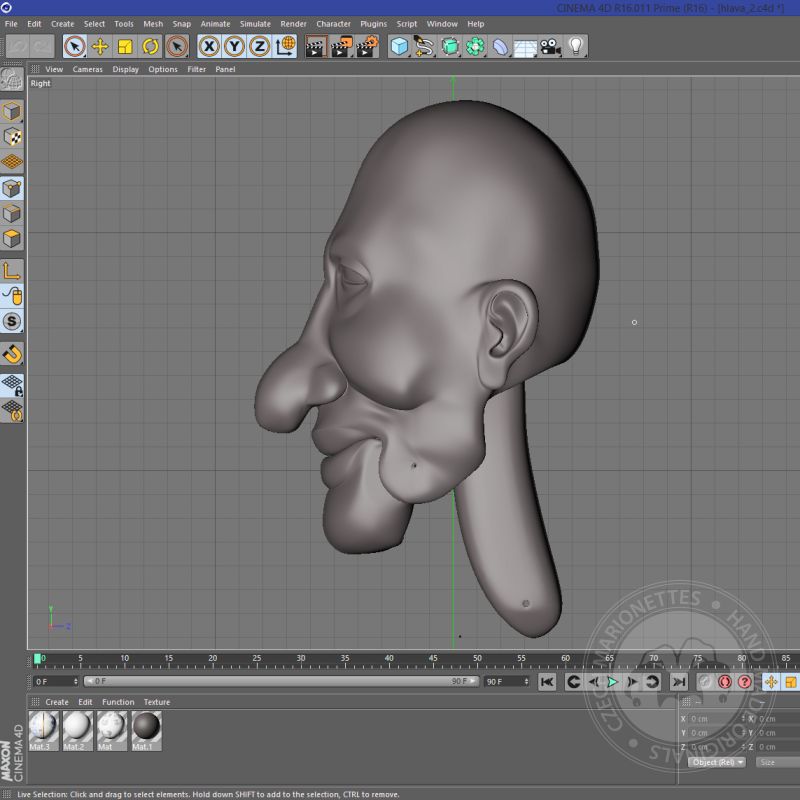Switch to Polygons mode in left sidebar

pos(12,239)
